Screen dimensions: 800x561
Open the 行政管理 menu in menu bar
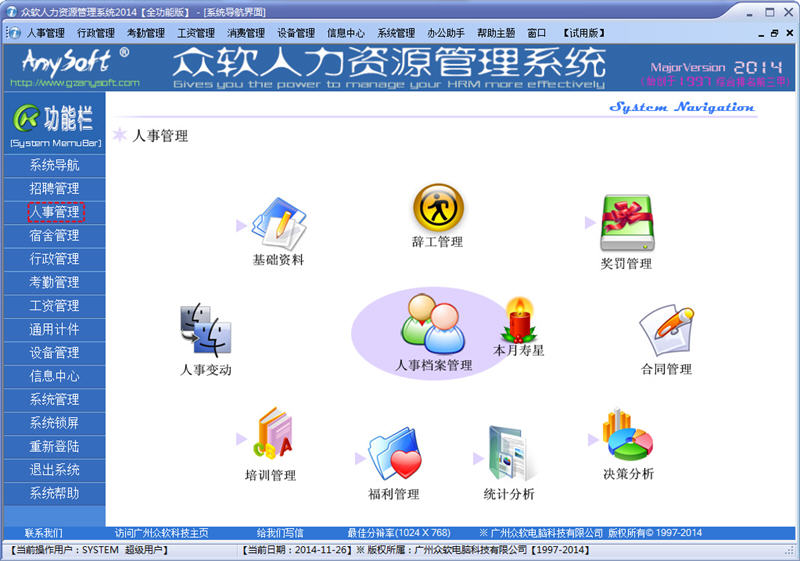pos(96,34)
